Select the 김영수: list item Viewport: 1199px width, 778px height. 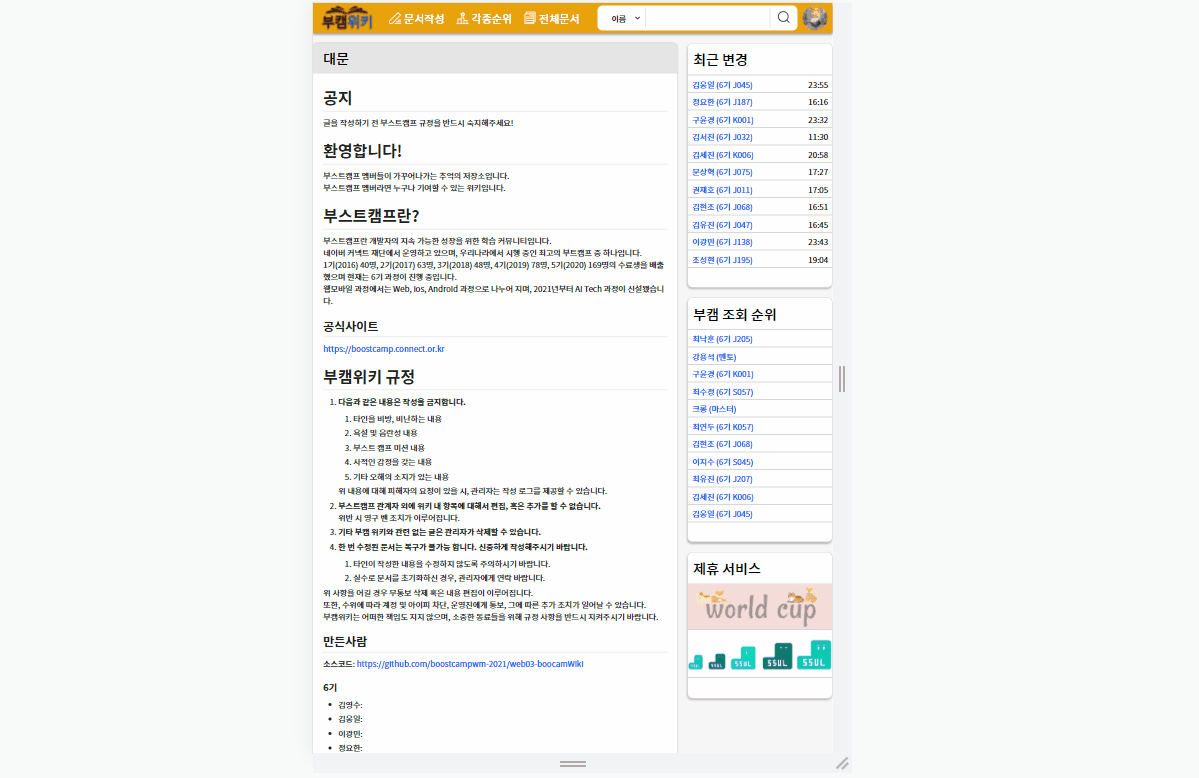click(x=350, y=705)
